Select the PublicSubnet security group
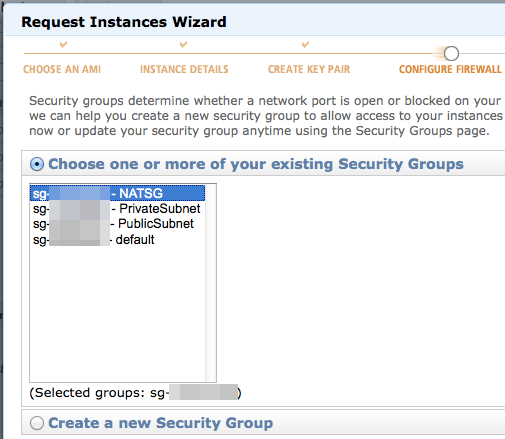Image resolution: width=505 pixels, height=439 pixels. pyautogui.click(x=117, y=224)
